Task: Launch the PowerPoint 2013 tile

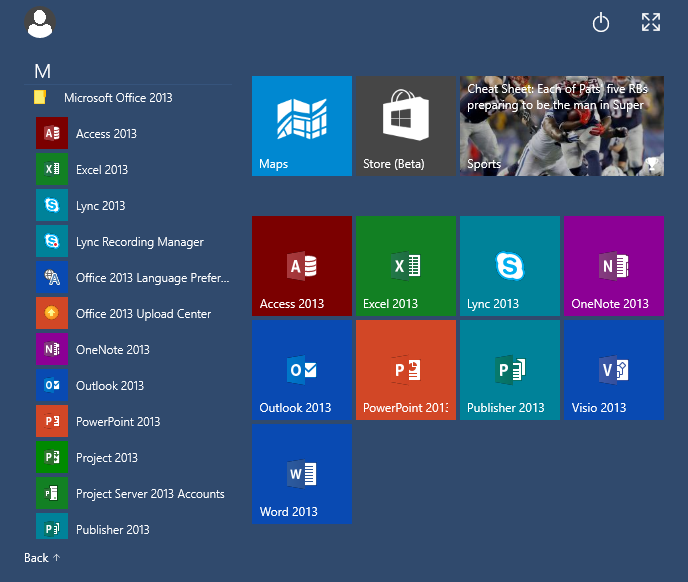Action: [x=406, y=370]
